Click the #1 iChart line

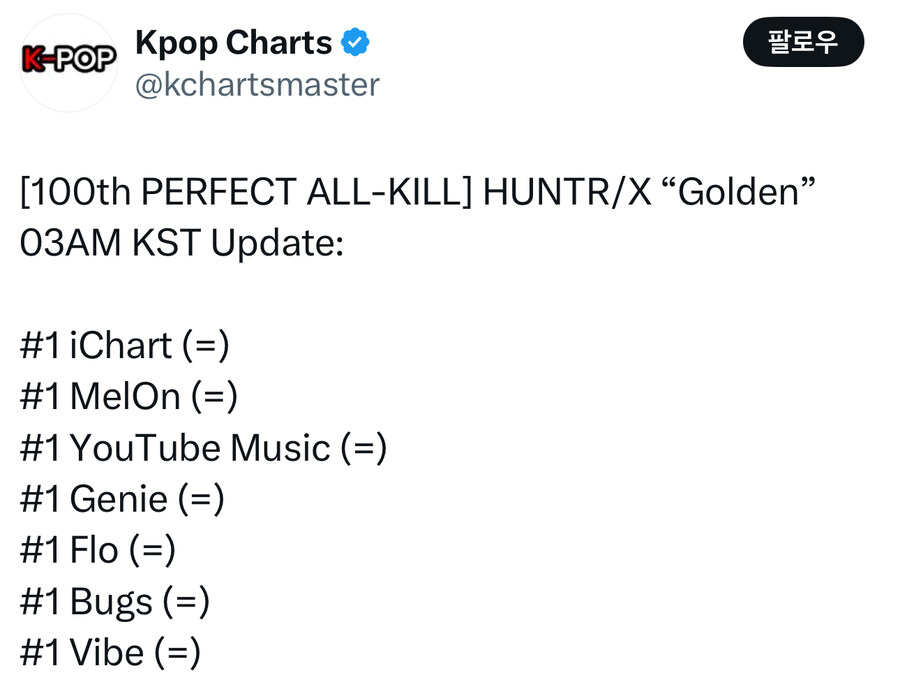coord(125,346)
